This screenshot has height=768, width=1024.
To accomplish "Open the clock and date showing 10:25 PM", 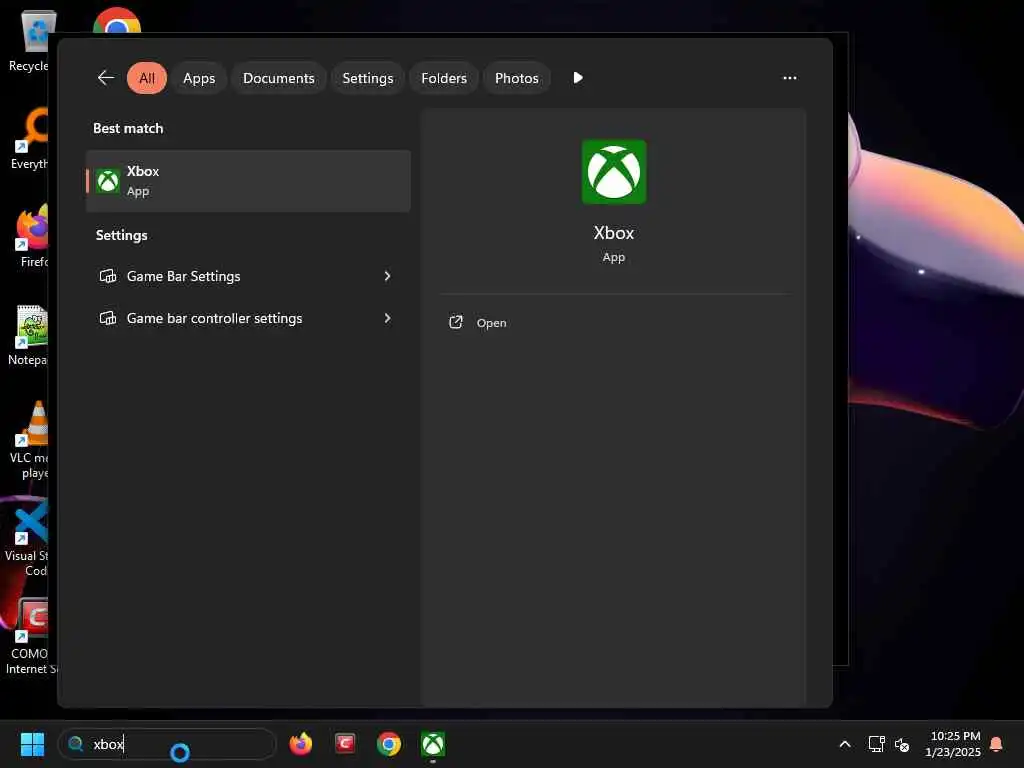I will [953, 744].
